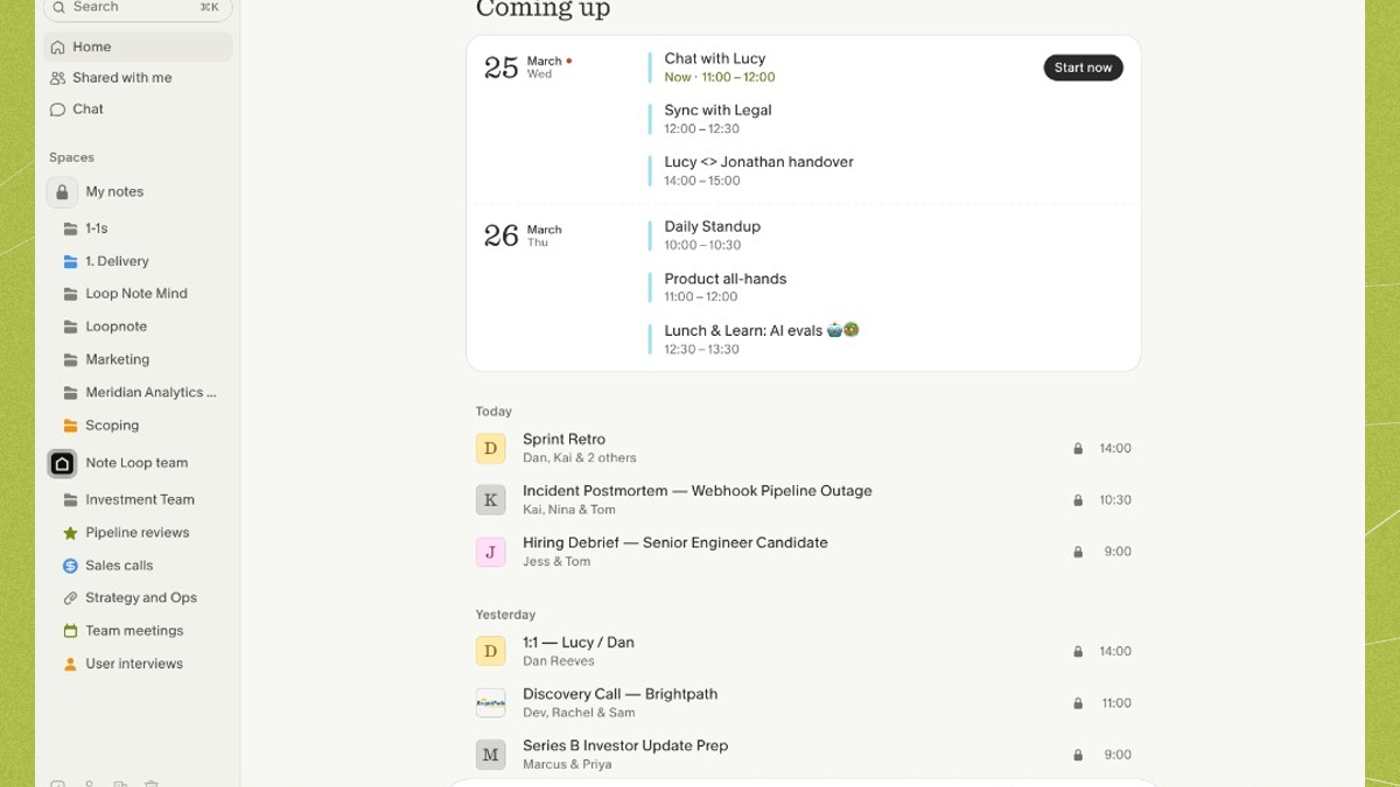Open the Note Loop team space
This screenshot has height=787, width=1400.
coord(138,463)
